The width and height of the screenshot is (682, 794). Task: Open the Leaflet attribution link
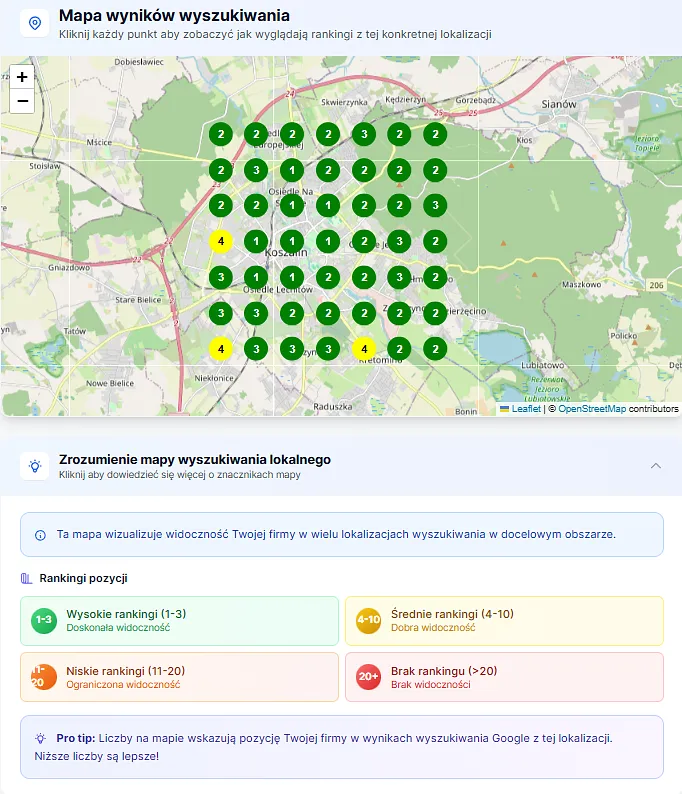[x=526, y=409]
